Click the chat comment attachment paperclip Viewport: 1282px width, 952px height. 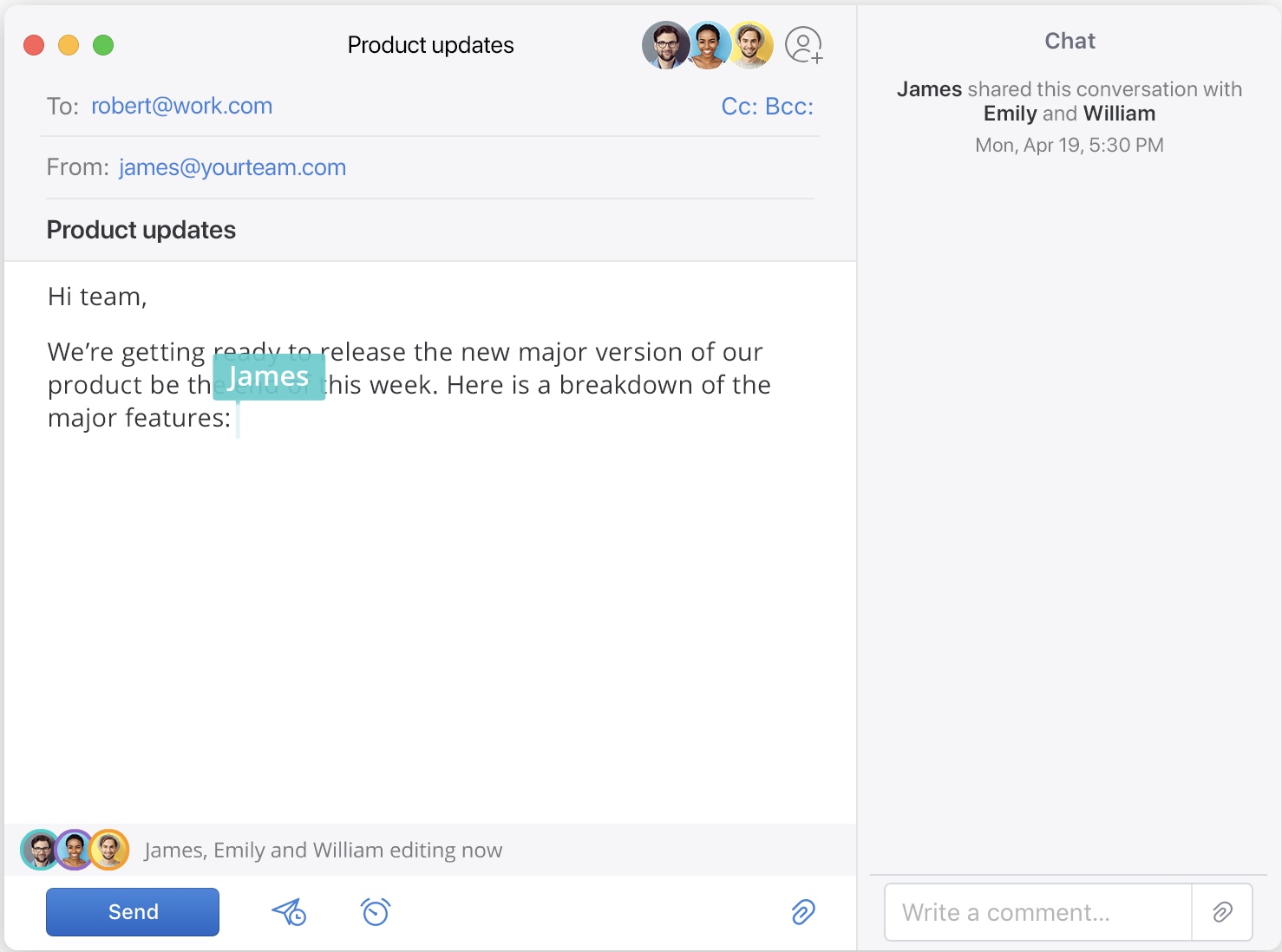(1222, 912)
